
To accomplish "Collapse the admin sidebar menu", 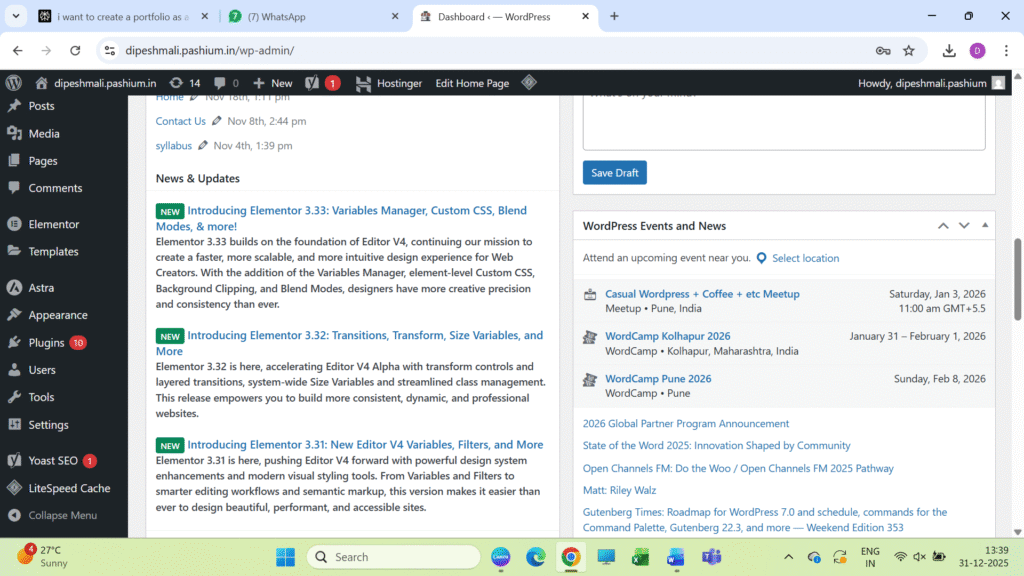I will coord(62,515).
